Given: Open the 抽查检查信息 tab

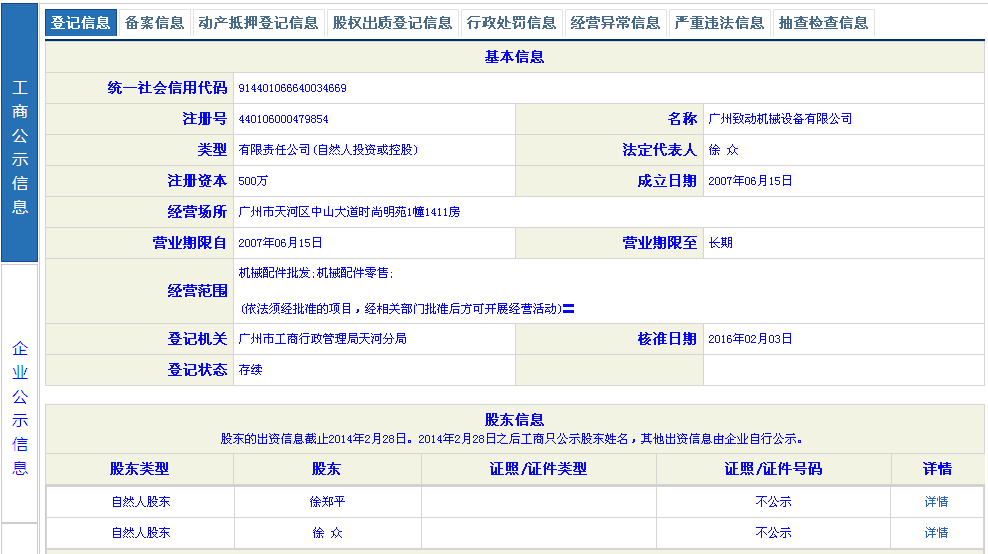Looking at the screenshot, I should click(823, 23).
